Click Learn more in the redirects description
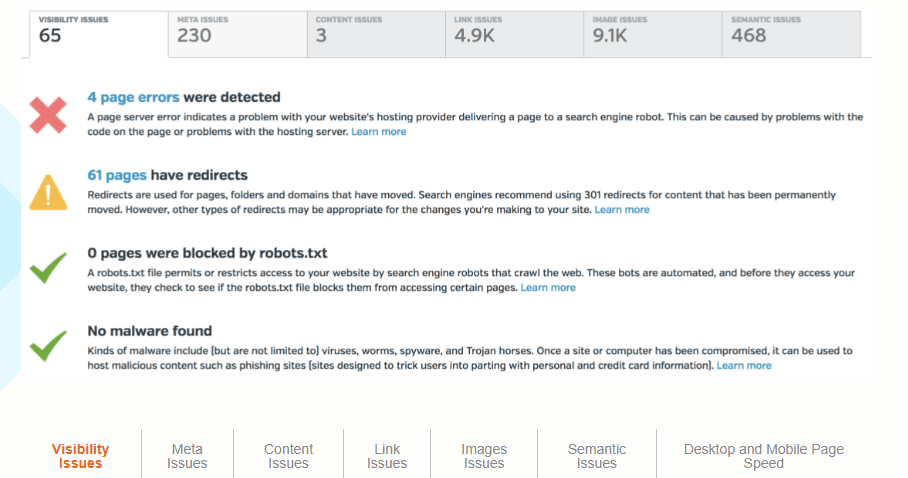The height and width of the screenshot is (478, 908). [x=622, y=210]
